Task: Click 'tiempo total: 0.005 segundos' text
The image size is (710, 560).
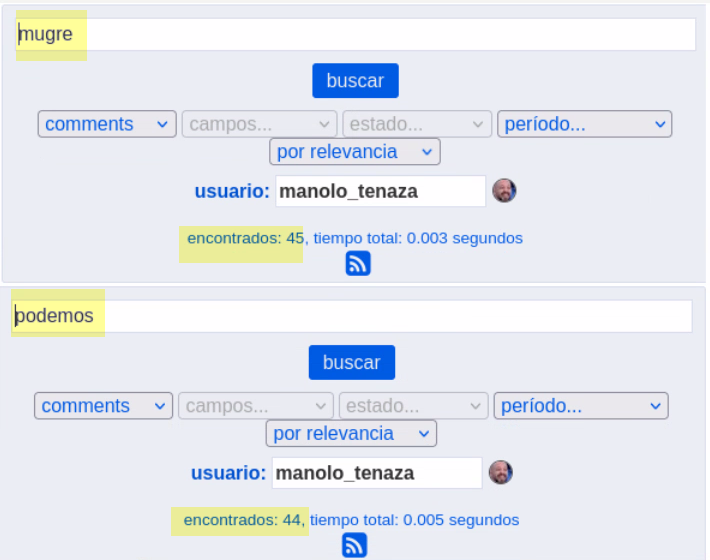Action: tap(414, 520)
